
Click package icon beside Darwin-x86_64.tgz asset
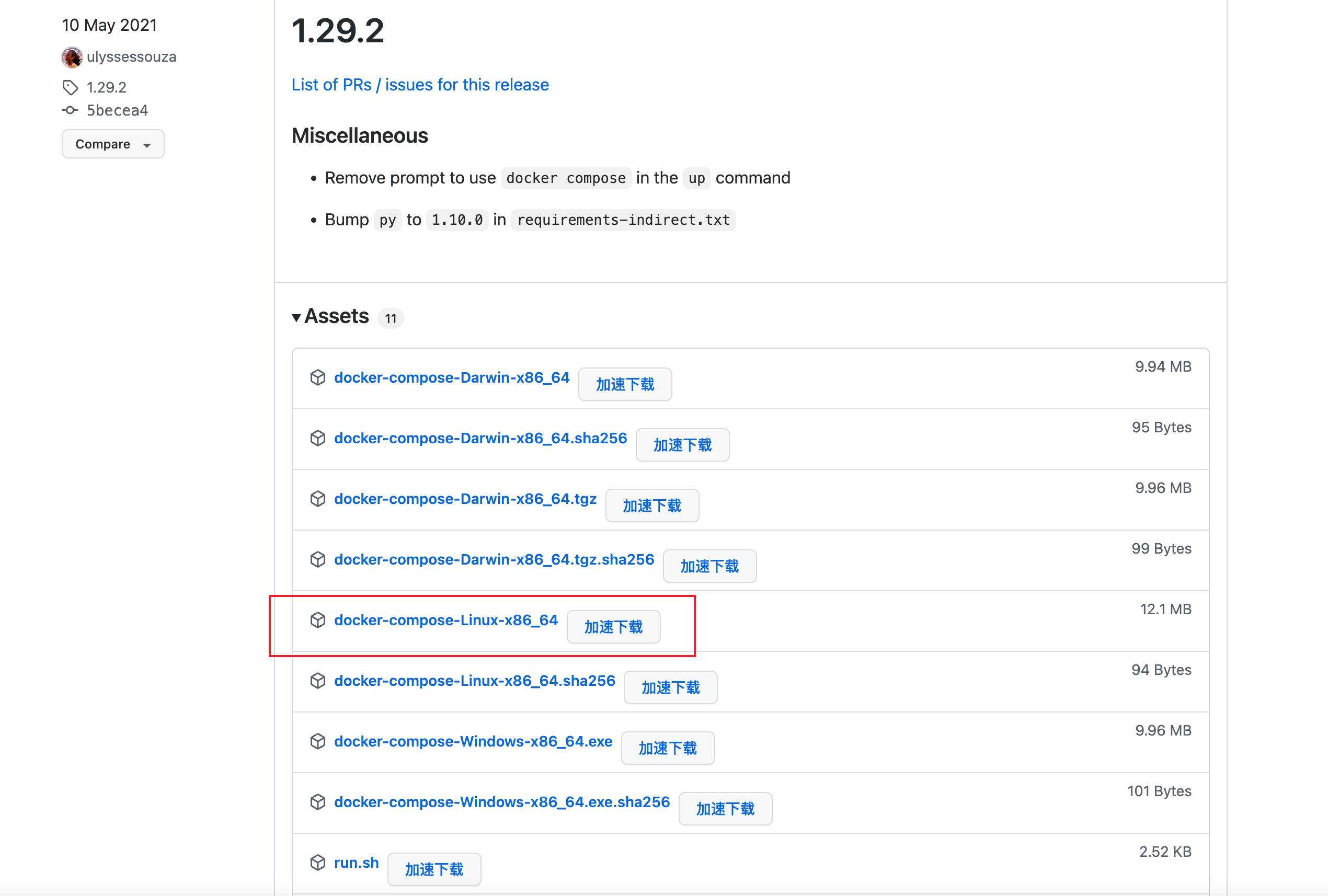point(318,499)
